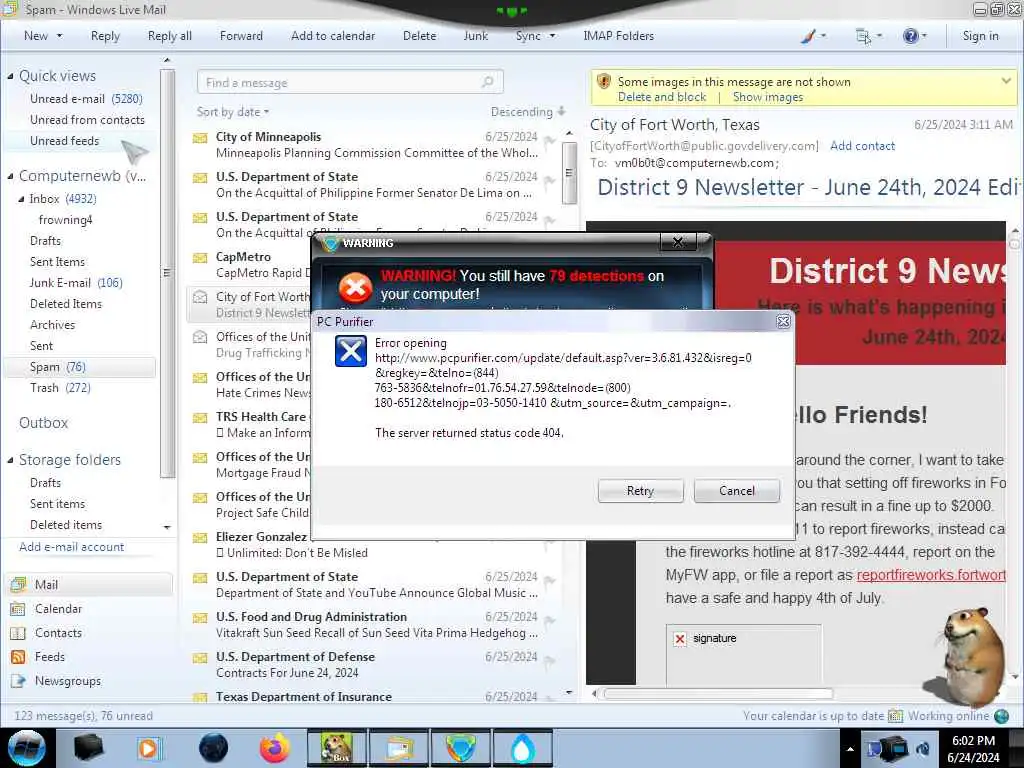Select Unread e-mail (5280)
Screen dimensions: 1024x768
click(86, 99)
